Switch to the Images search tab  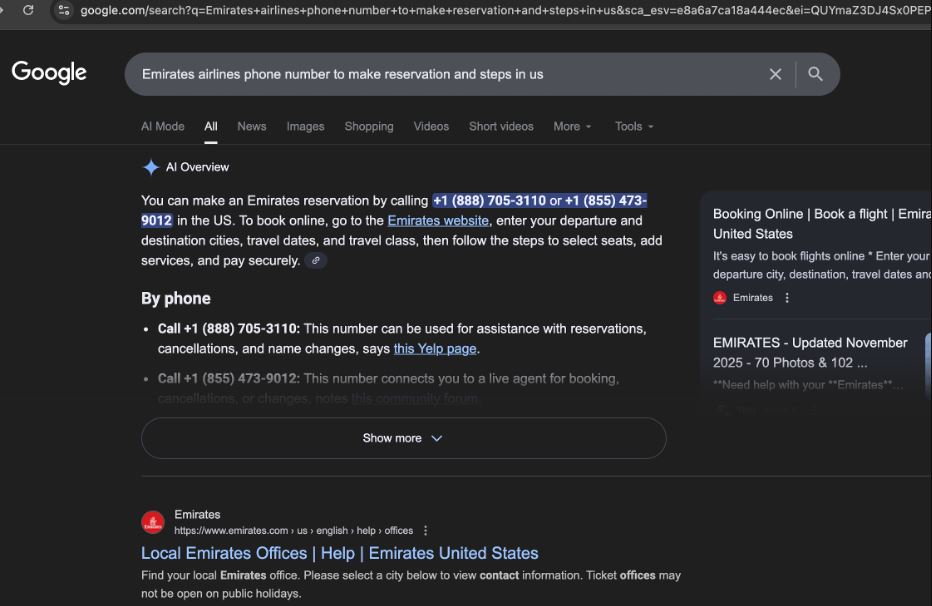pyautogui.click(x=305, y=126)
